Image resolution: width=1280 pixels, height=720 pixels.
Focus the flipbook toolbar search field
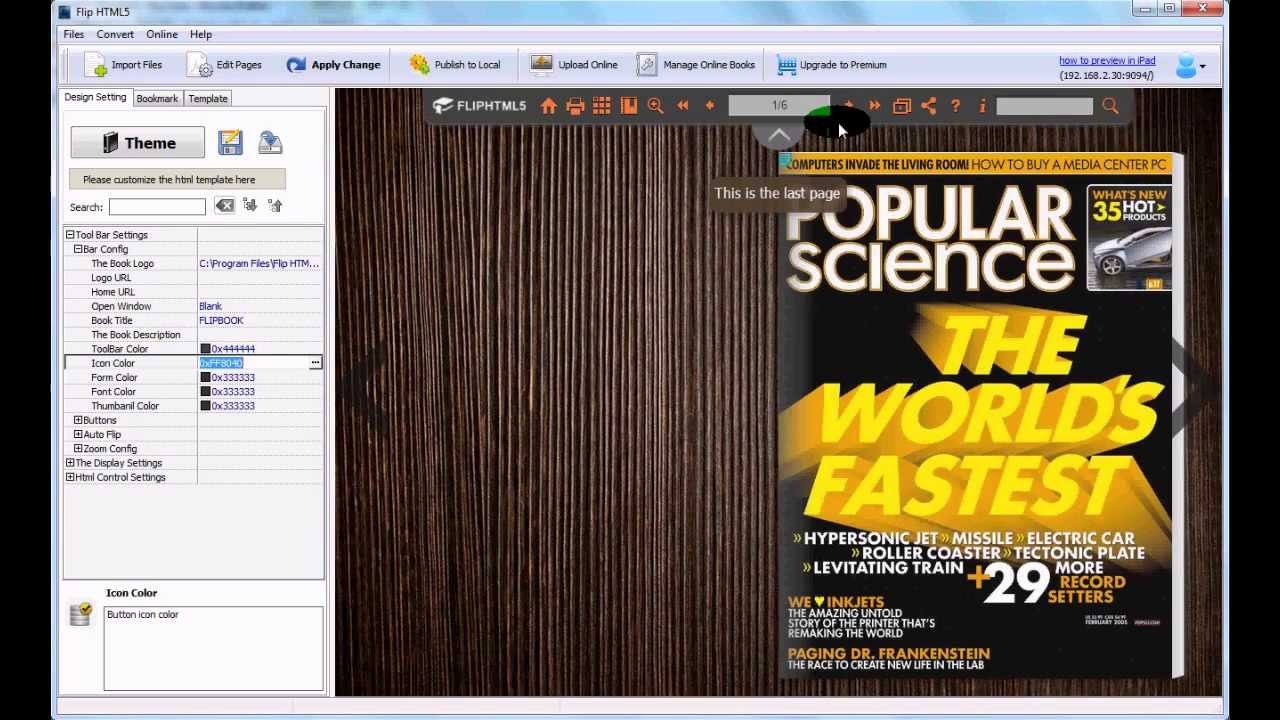click(1045, 106)
